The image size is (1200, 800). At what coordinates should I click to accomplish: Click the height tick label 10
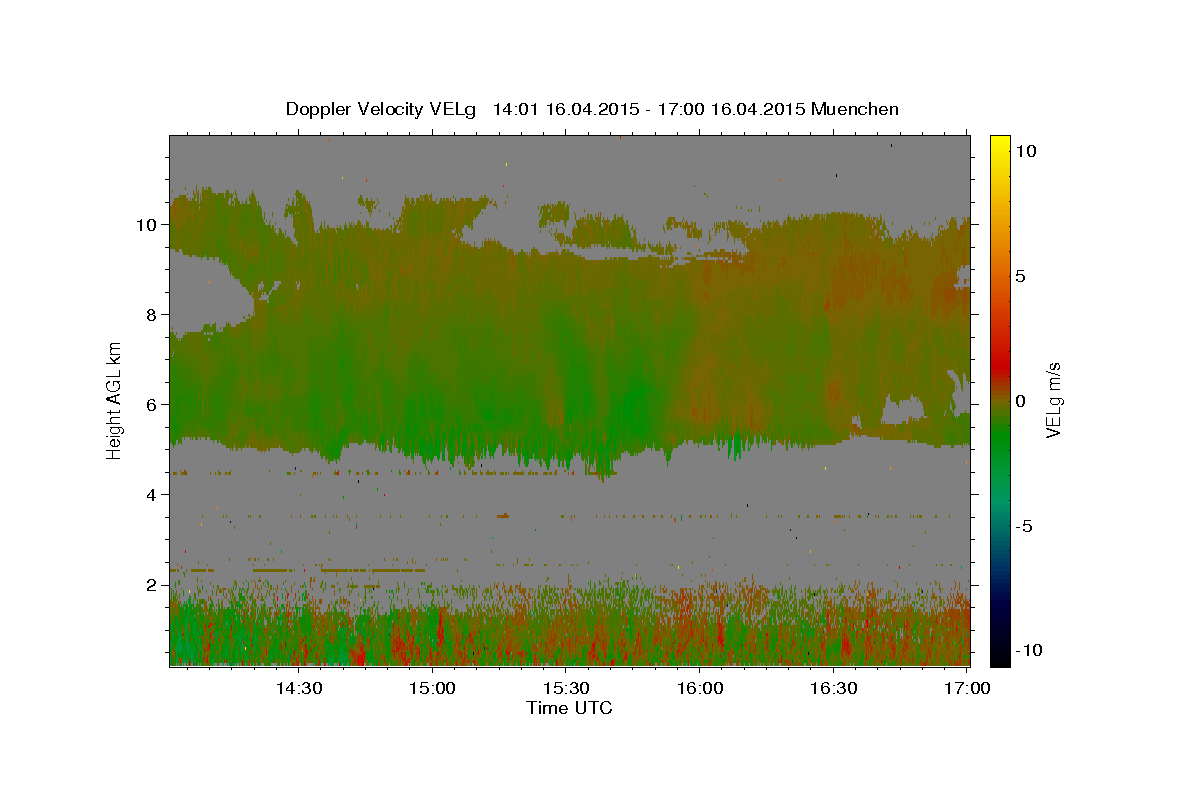146,225
